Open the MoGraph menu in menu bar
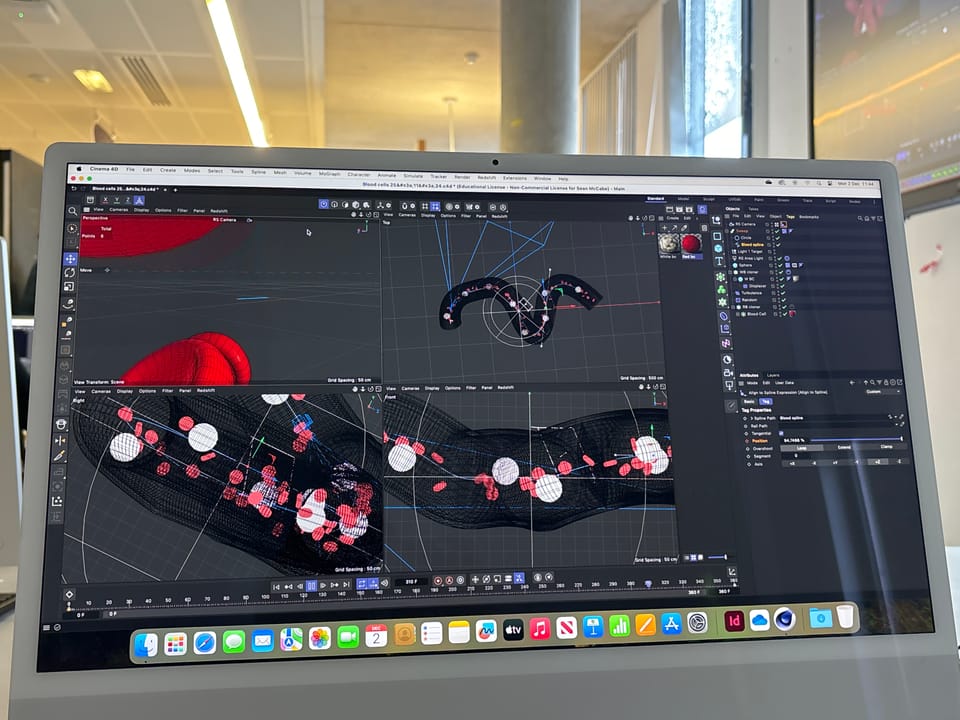 pyautogui.click(x=329, y=174)
